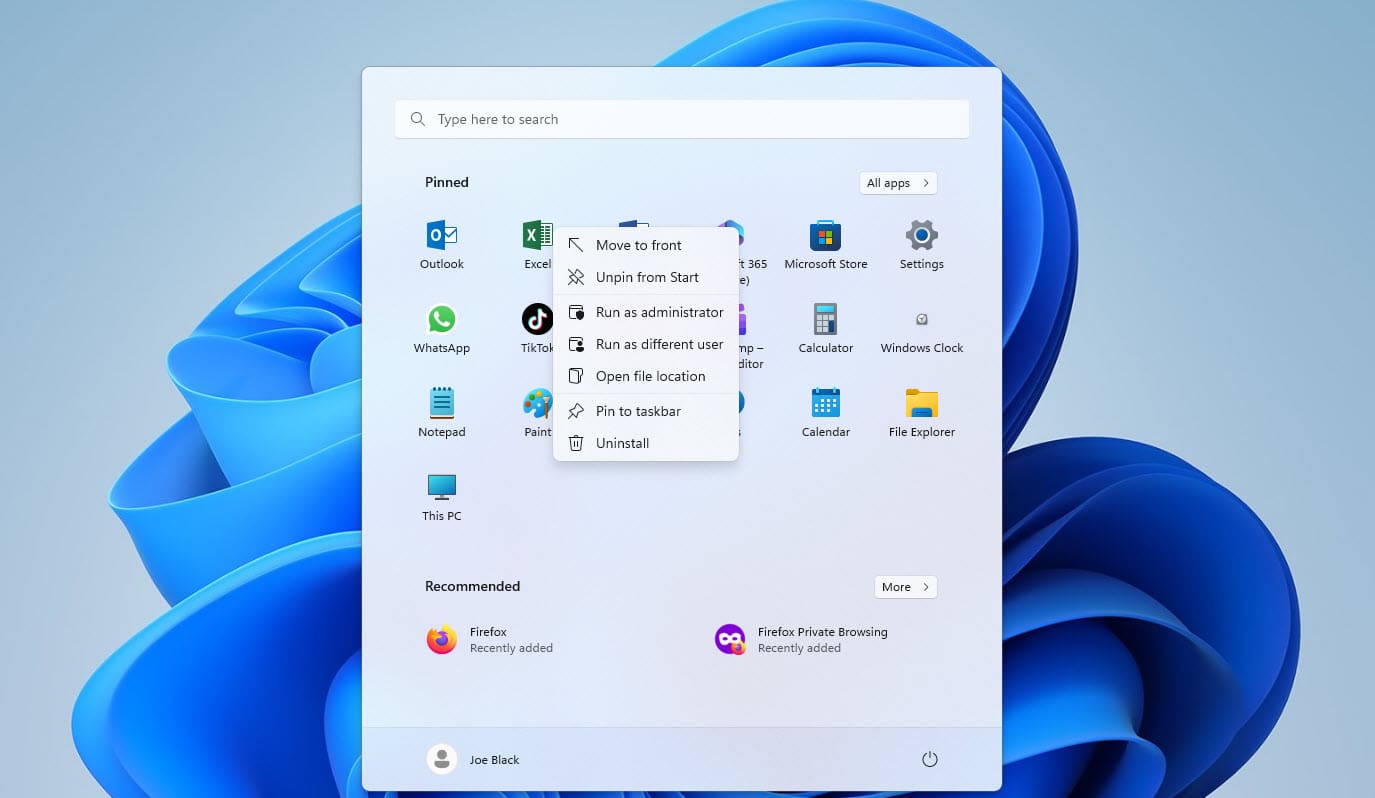Open the Calendar app
This screenshot has height=798, width=1375.
pos(826,413)
